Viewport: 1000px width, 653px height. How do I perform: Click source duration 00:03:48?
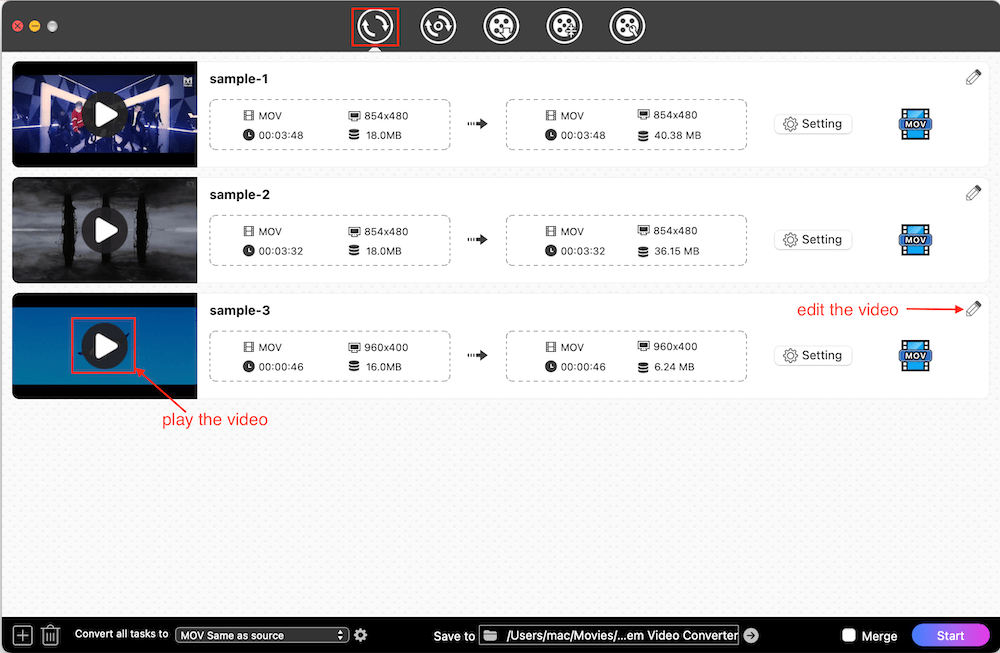pos(281,135)
